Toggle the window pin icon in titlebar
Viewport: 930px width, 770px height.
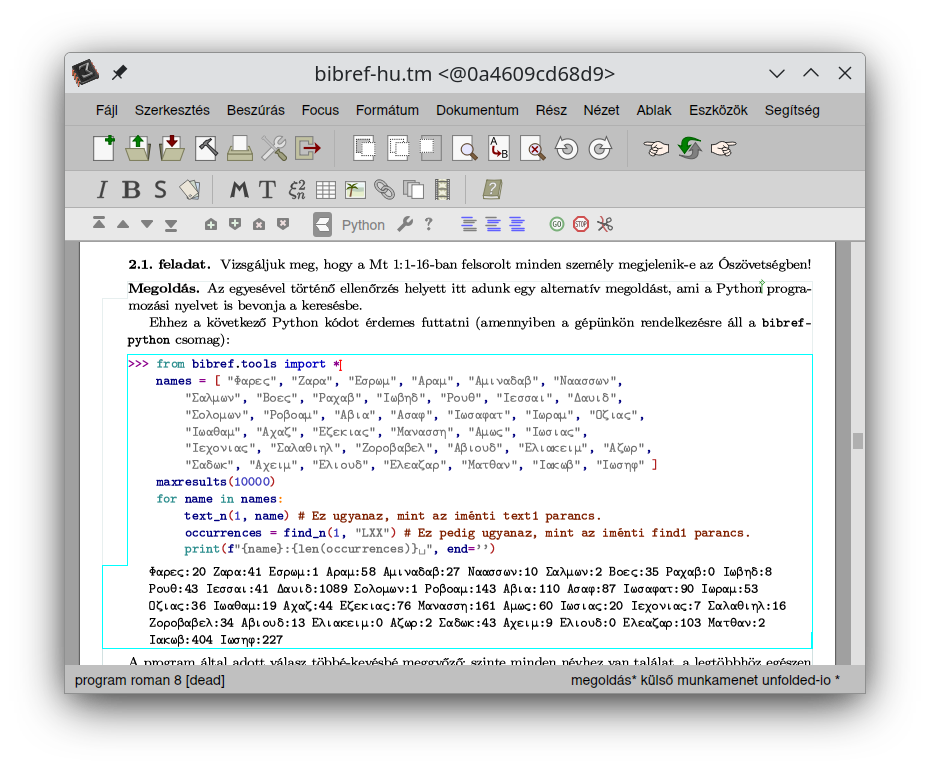tap(120, 73)
